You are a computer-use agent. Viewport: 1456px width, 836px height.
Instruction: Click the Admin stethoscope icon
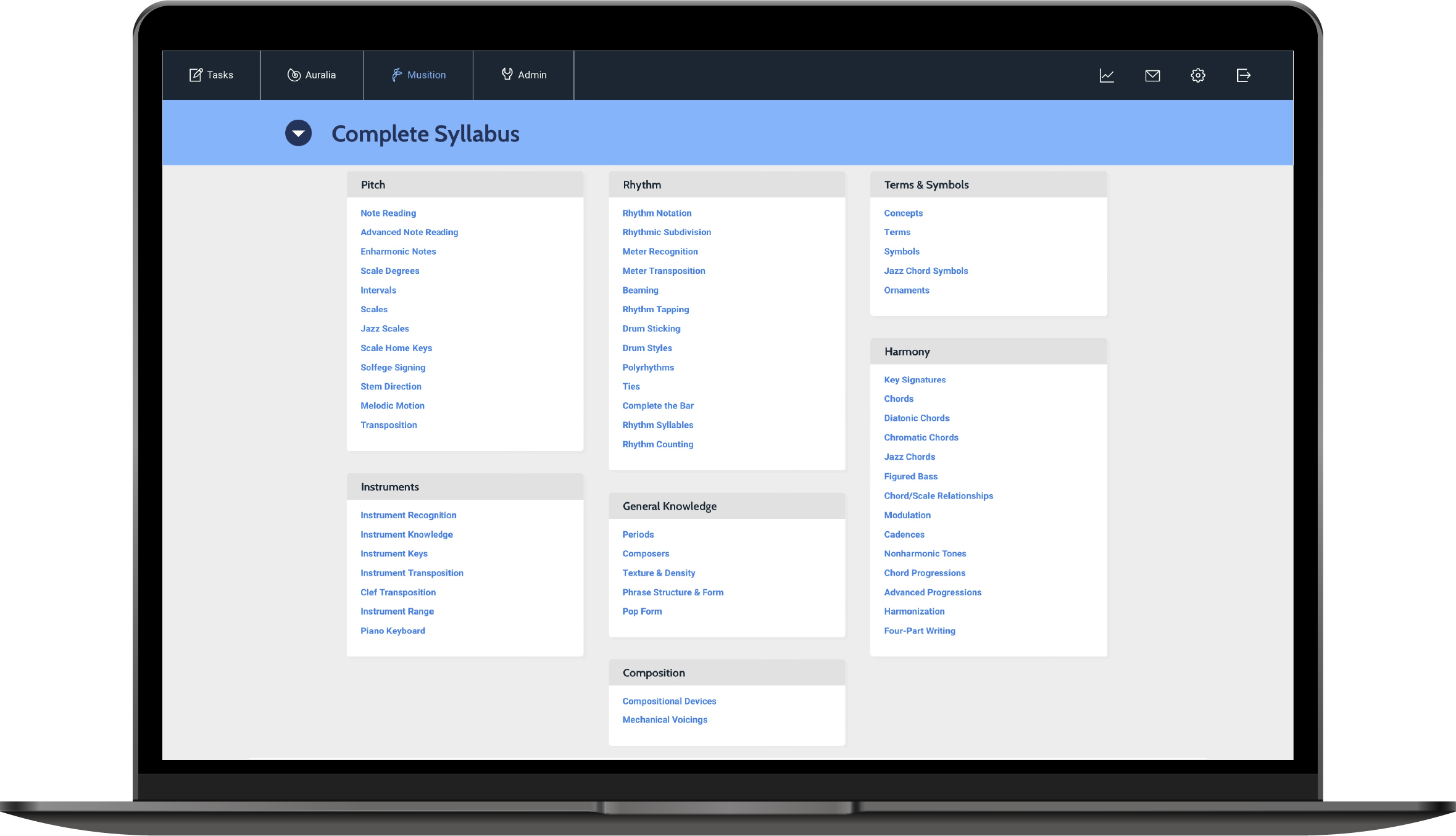pos(507,74)
